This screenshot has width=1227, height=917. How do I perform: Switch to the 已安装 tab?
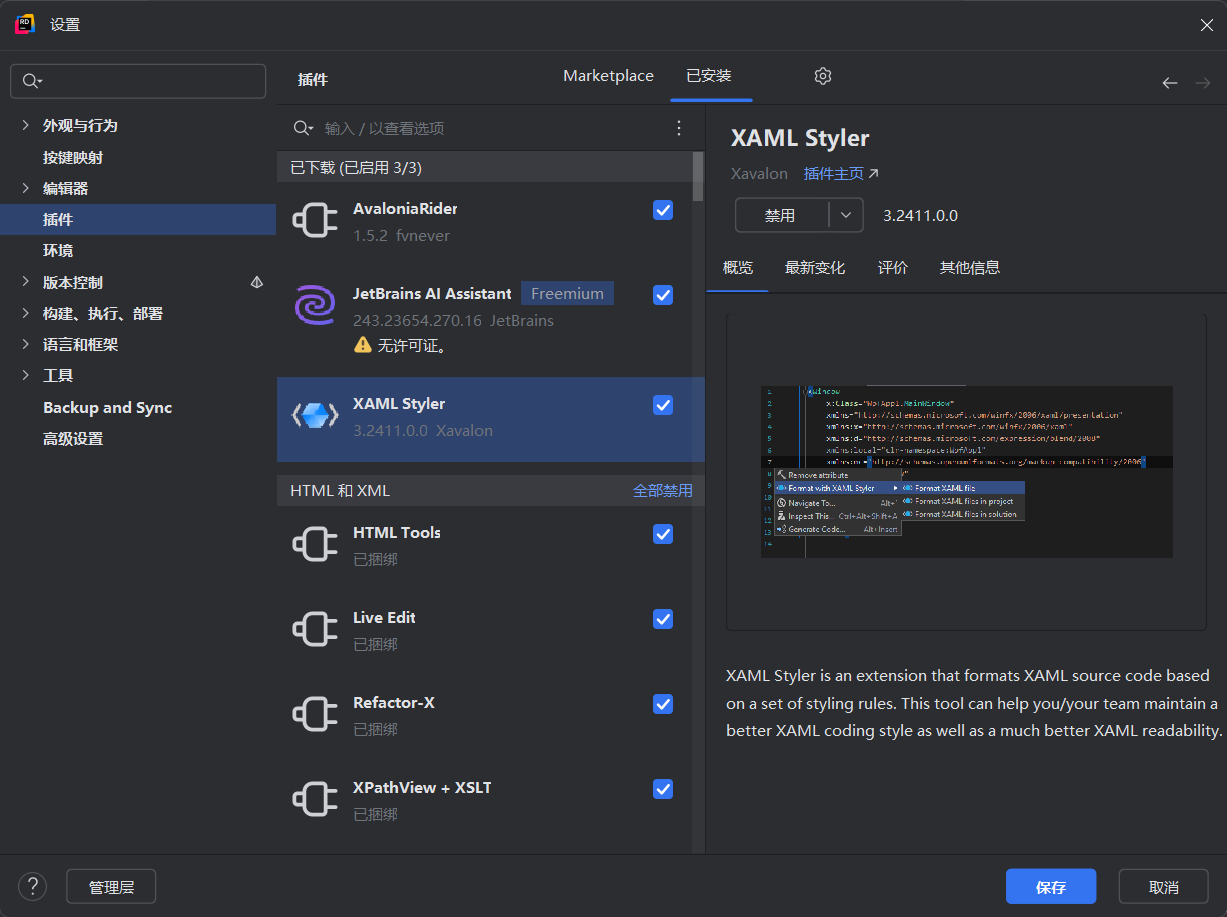709,76
